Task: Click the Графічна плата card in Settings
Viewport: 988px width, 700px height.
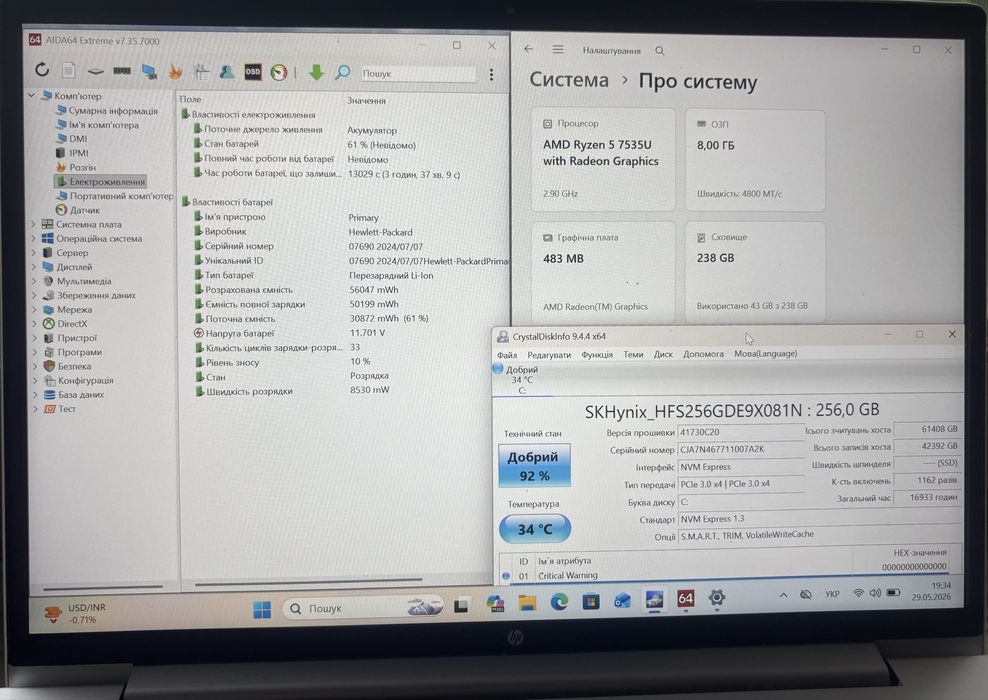Action: (x=603, y=272)
